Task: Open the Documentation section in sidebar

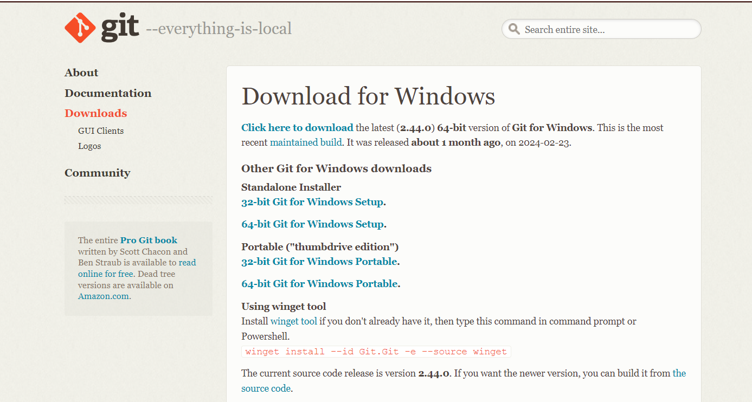Action: tap(108, 93)
